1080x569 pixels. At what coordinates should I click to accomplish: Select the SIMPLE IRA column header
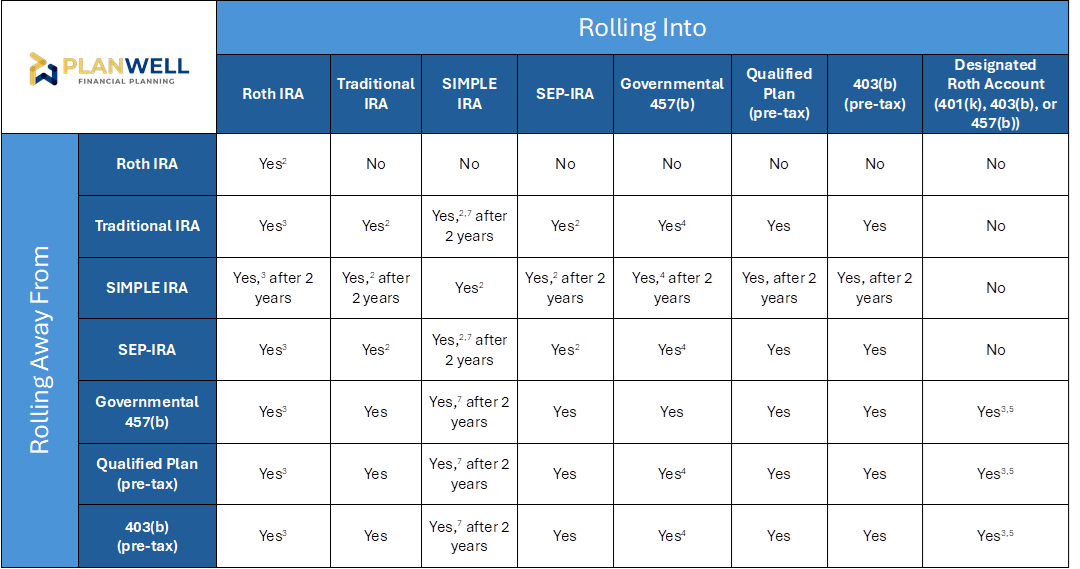tap(469, 94)
